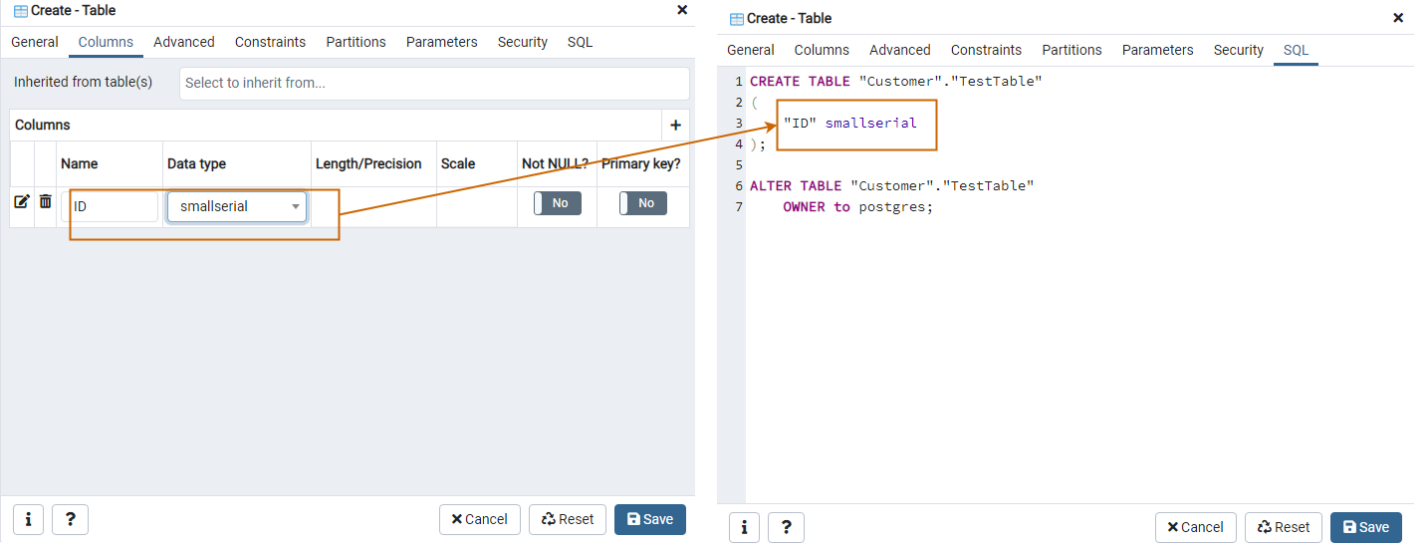This screenshot has height=548, width=1428.
Task: Click the info icon in right dialog
Action: (x=744, y=527)
